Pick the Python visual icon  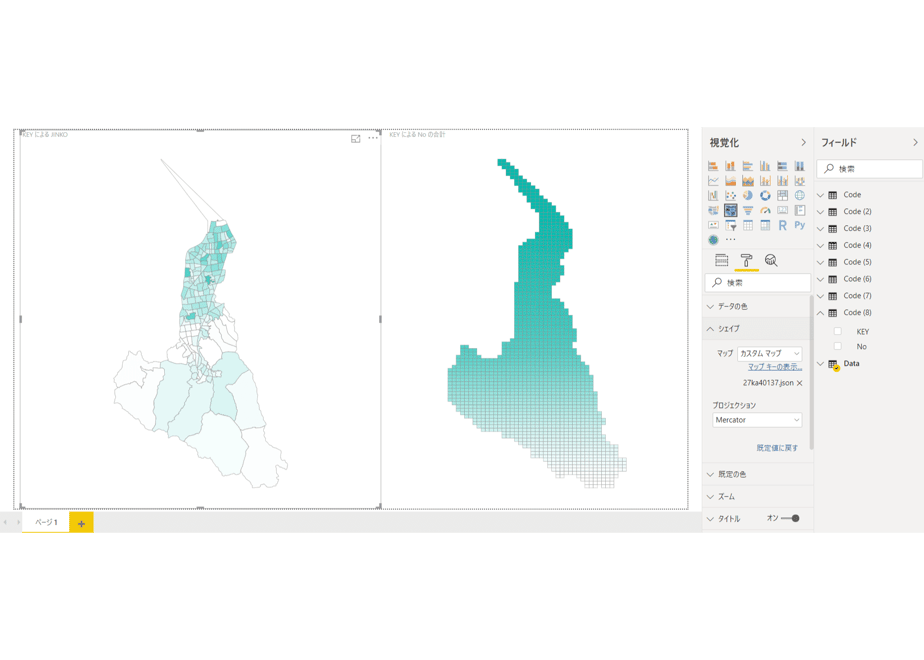click(800, 225)
